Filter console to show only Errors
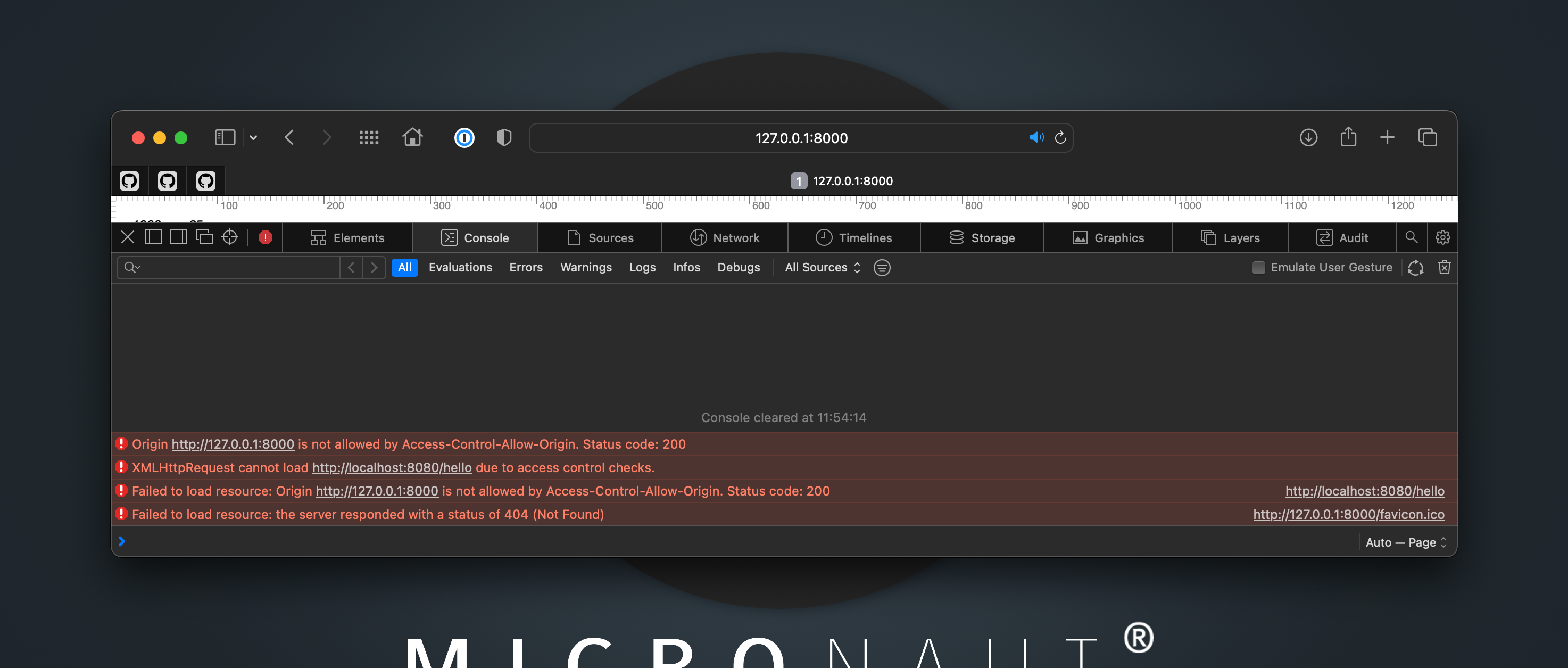Image resolution: width=1568 pixels, height=668 pixels. point(525,267)
